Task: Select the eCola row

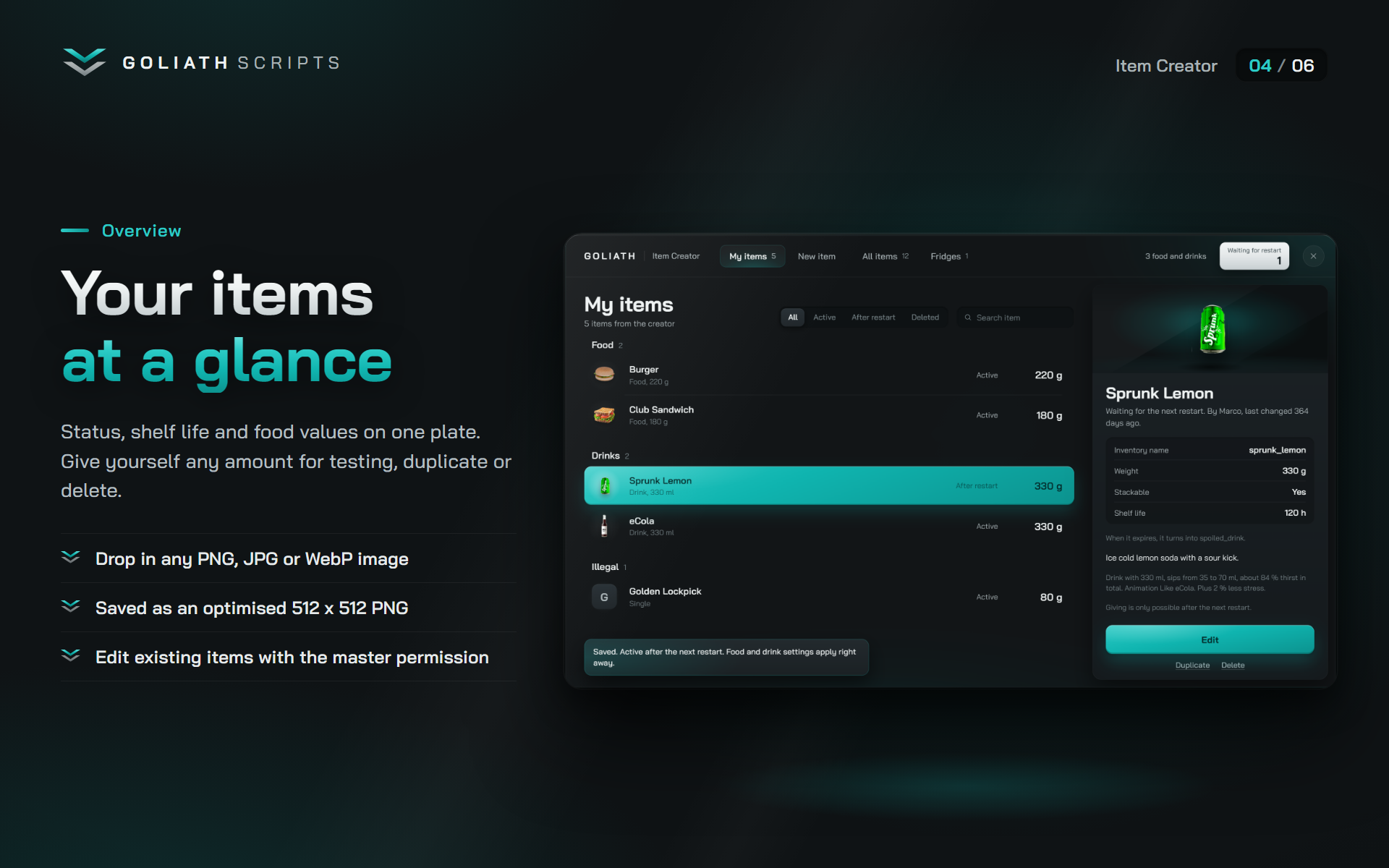Action: [x=829, y=526]
